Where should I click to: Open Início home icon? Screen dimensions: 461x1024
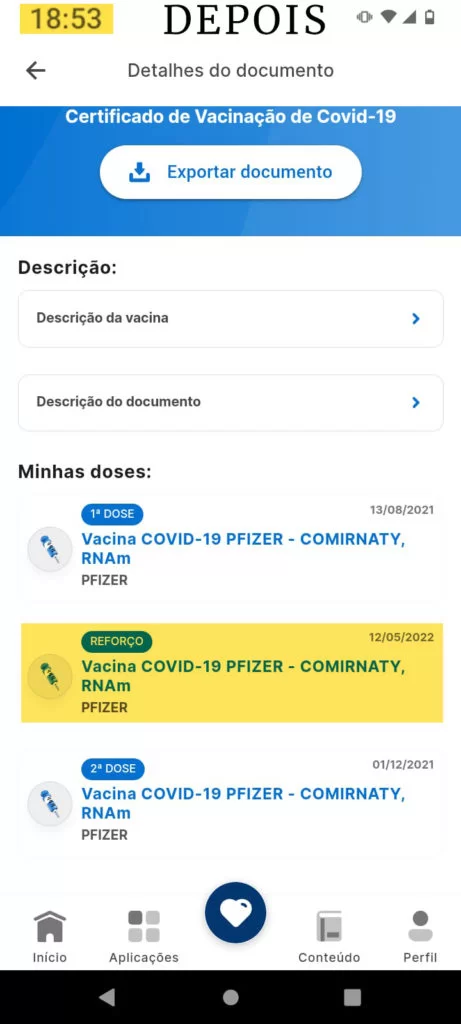click(x=50, y=925)
